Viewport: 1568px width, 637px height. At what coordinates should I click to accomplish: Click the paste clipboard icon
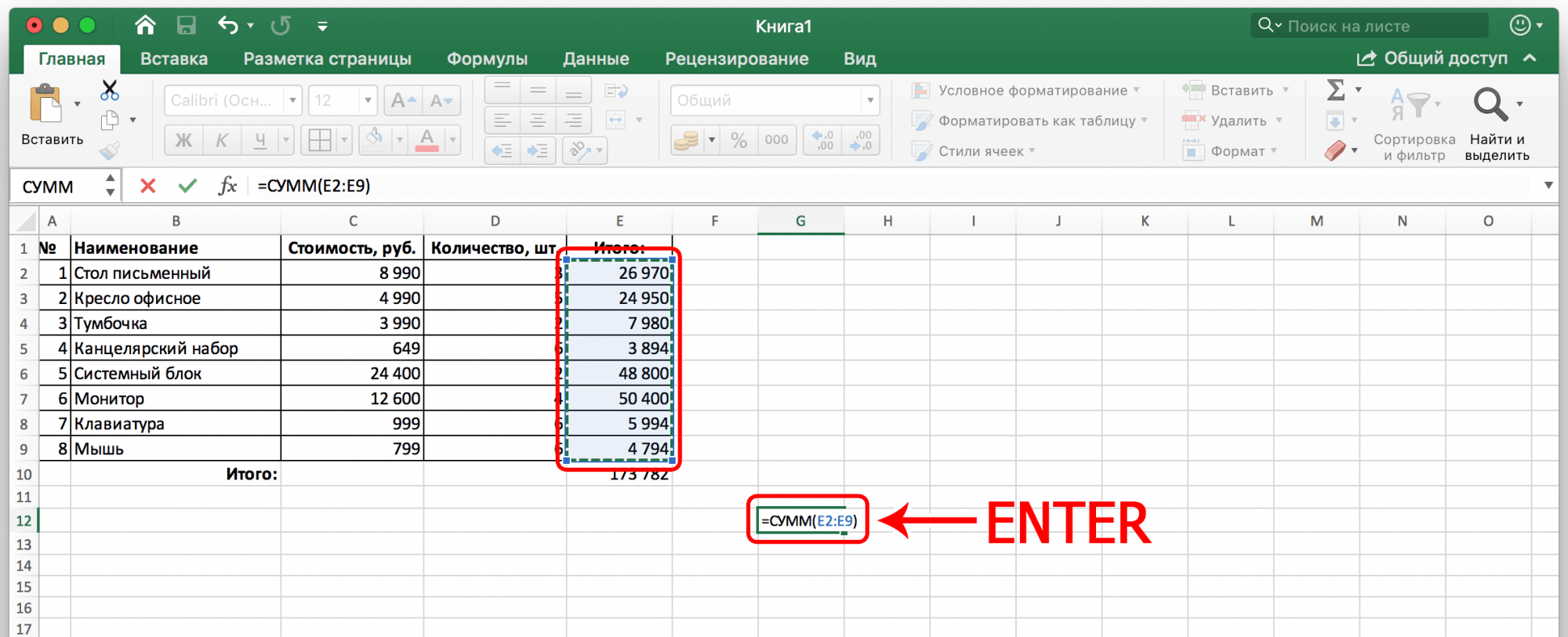tap(45, 103)
